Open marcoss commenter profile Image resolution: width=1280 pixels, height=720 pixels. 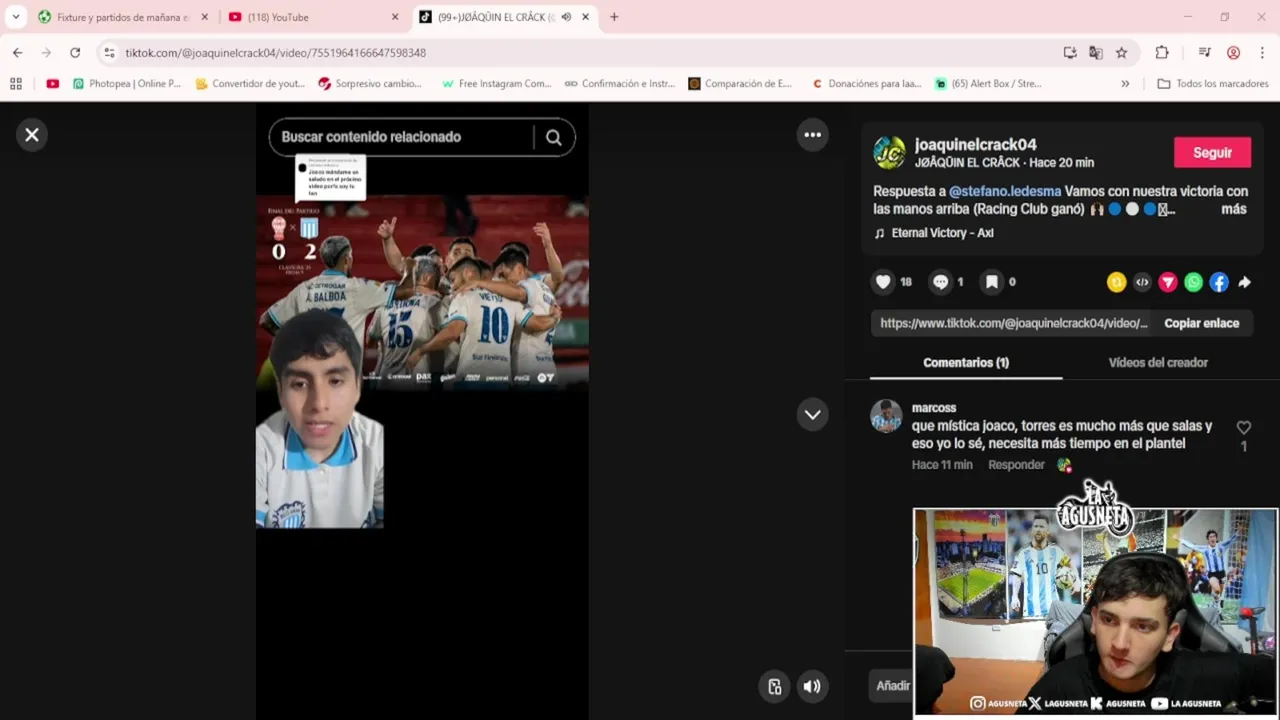click(x=934, y=408)
